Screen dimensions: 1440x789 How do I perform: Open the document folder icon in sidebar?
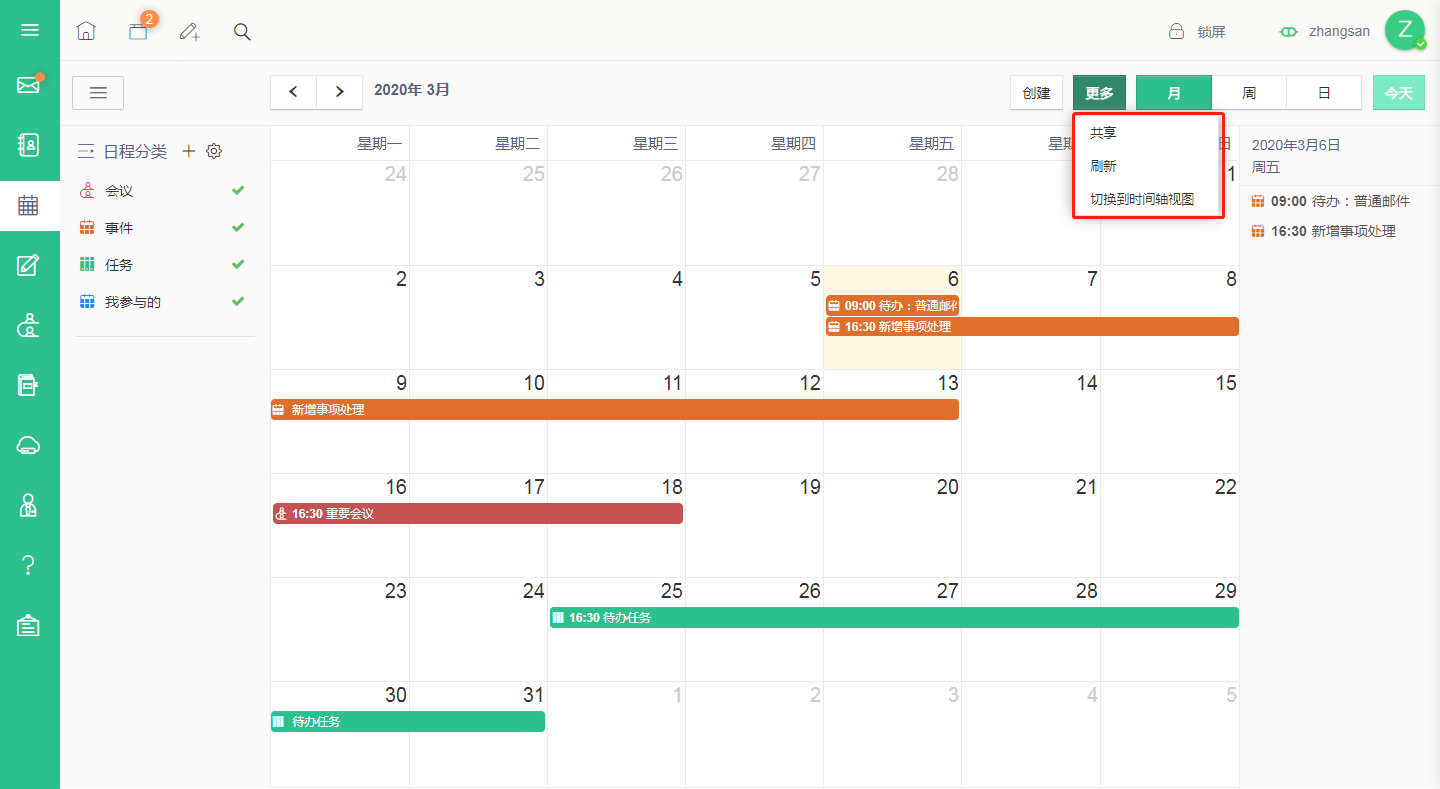point(29,385)
